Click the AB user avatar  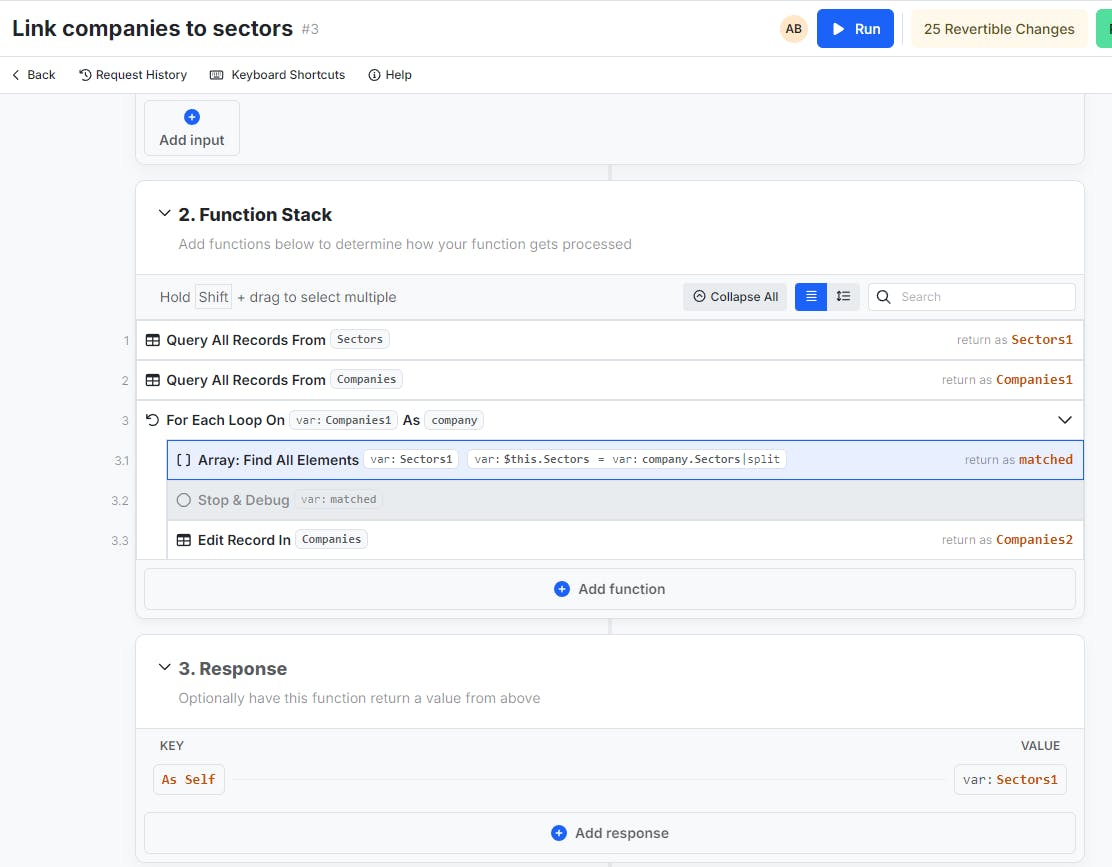click(794, 29)
